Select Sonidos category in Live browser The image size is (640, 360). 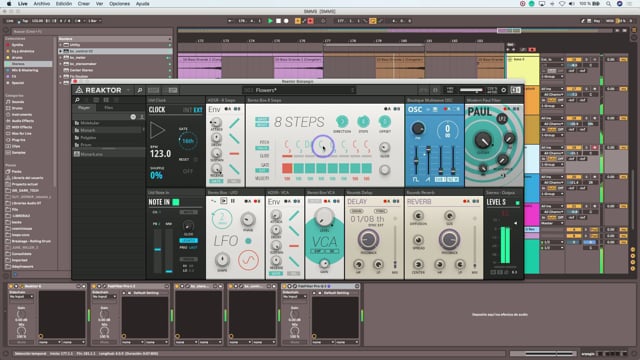pos(17,102)
